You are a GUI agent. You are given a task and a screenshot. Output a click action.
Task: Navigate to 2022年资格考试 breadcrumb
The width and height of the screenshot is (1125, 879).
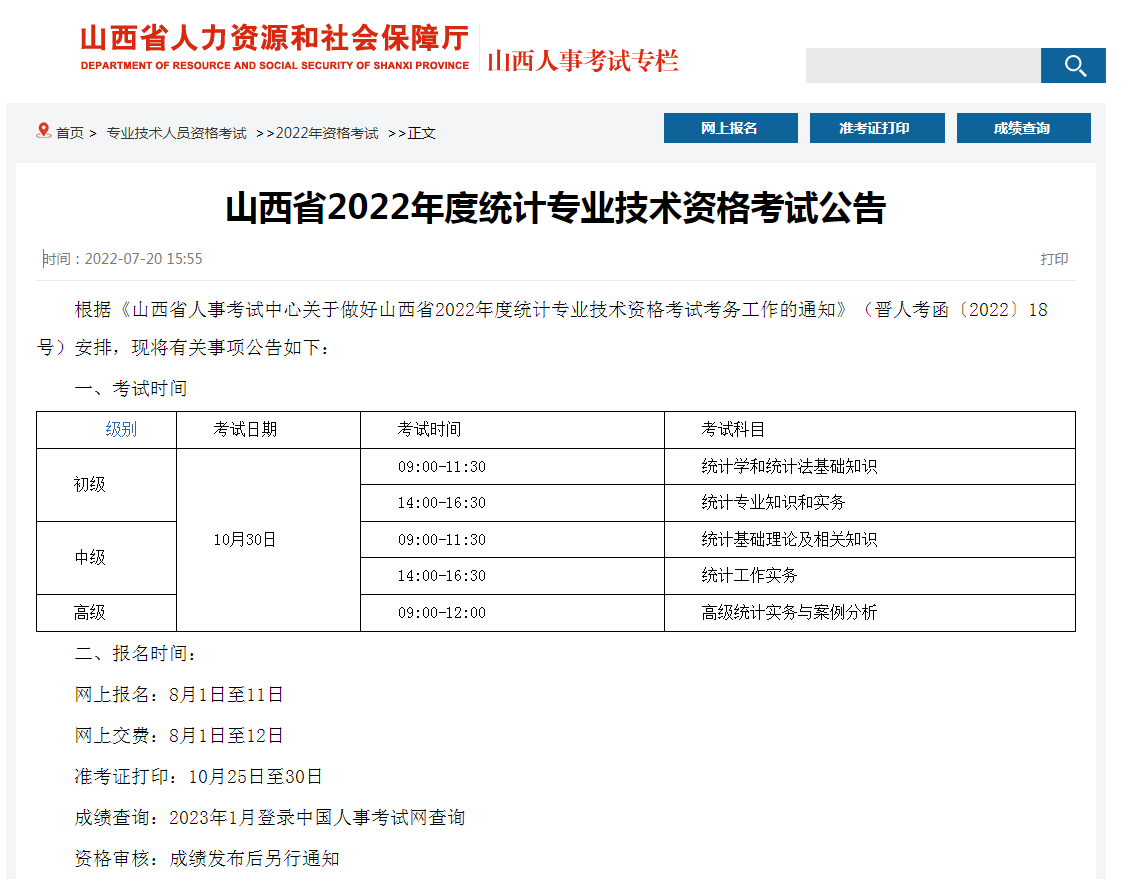tap(326, 133)
